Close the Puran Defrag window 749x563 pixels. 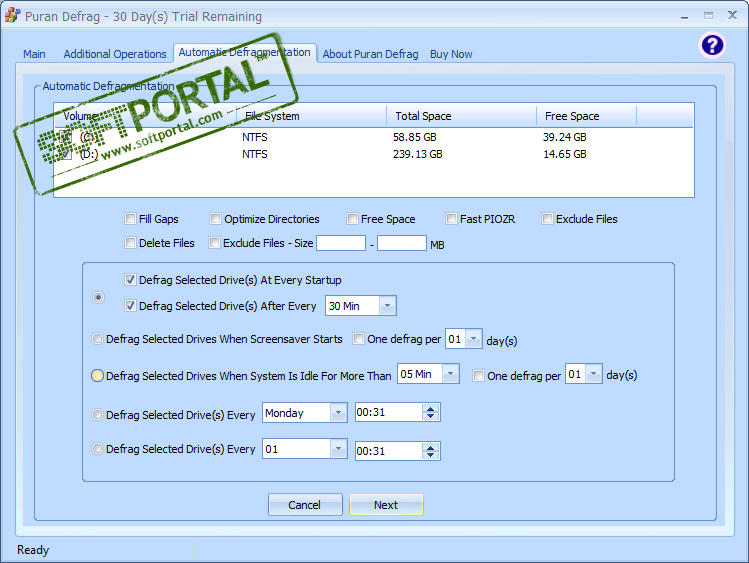click(x=732, y=15)
